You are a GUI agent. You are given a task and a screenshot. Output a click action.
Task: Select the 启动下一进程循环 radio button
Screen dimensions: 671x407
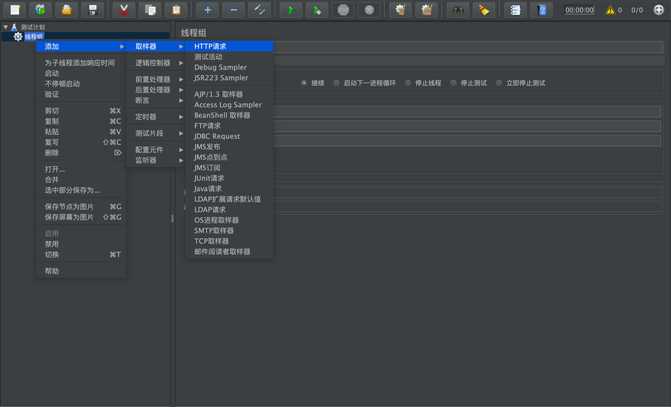pos(336,83)
